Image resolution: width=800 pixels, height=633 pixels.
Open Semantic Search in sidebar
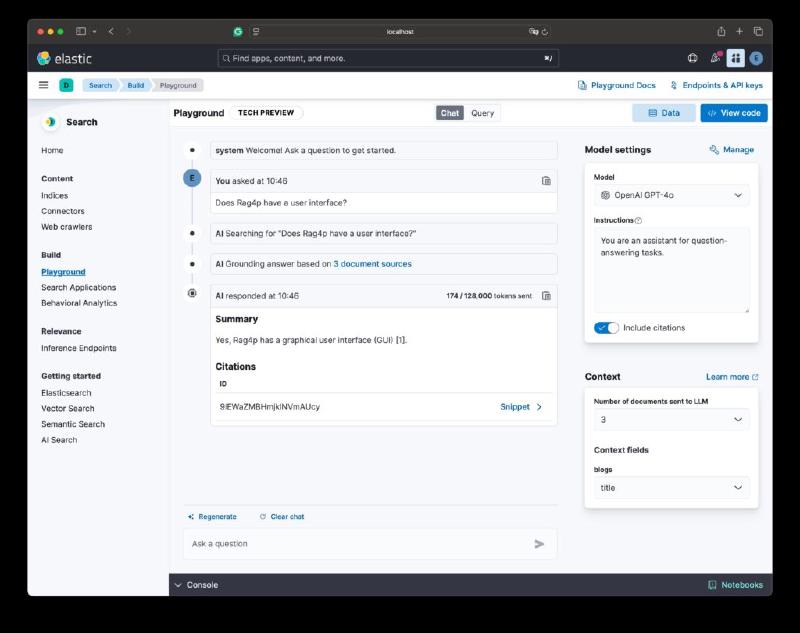click(73, 424)
